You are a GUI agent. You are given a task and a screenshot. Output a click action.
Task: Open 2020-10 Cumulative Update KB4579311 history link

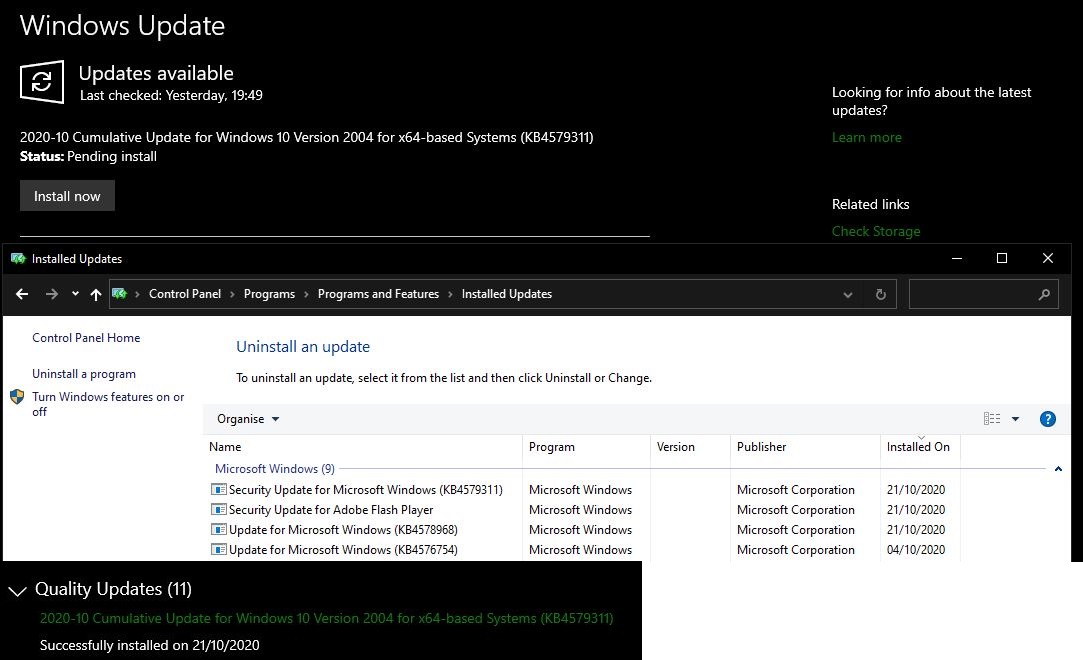pyautogui.click(x=326, y=618)
